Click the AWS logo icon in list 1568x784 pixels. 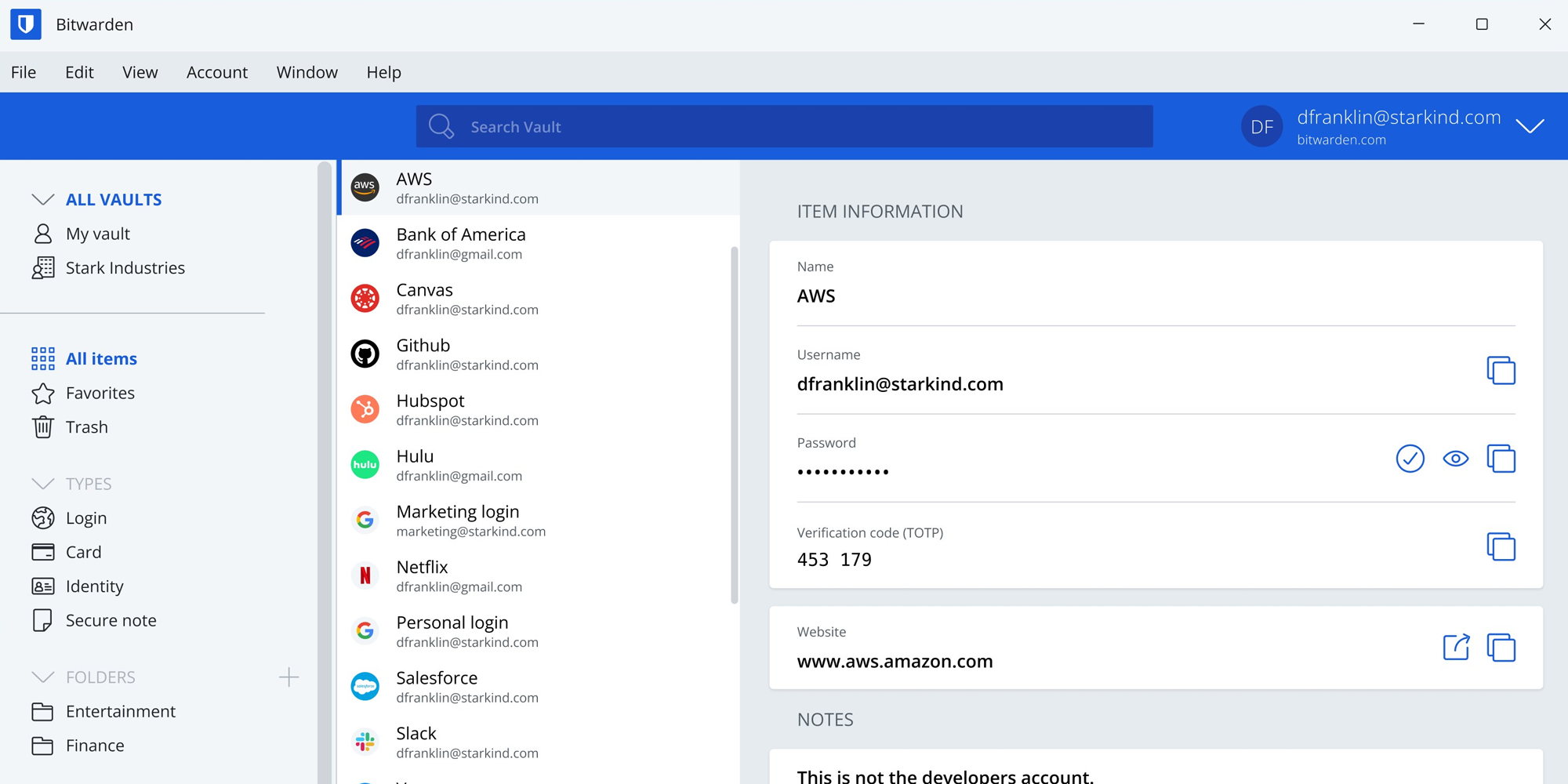click(x=365, y=187)
